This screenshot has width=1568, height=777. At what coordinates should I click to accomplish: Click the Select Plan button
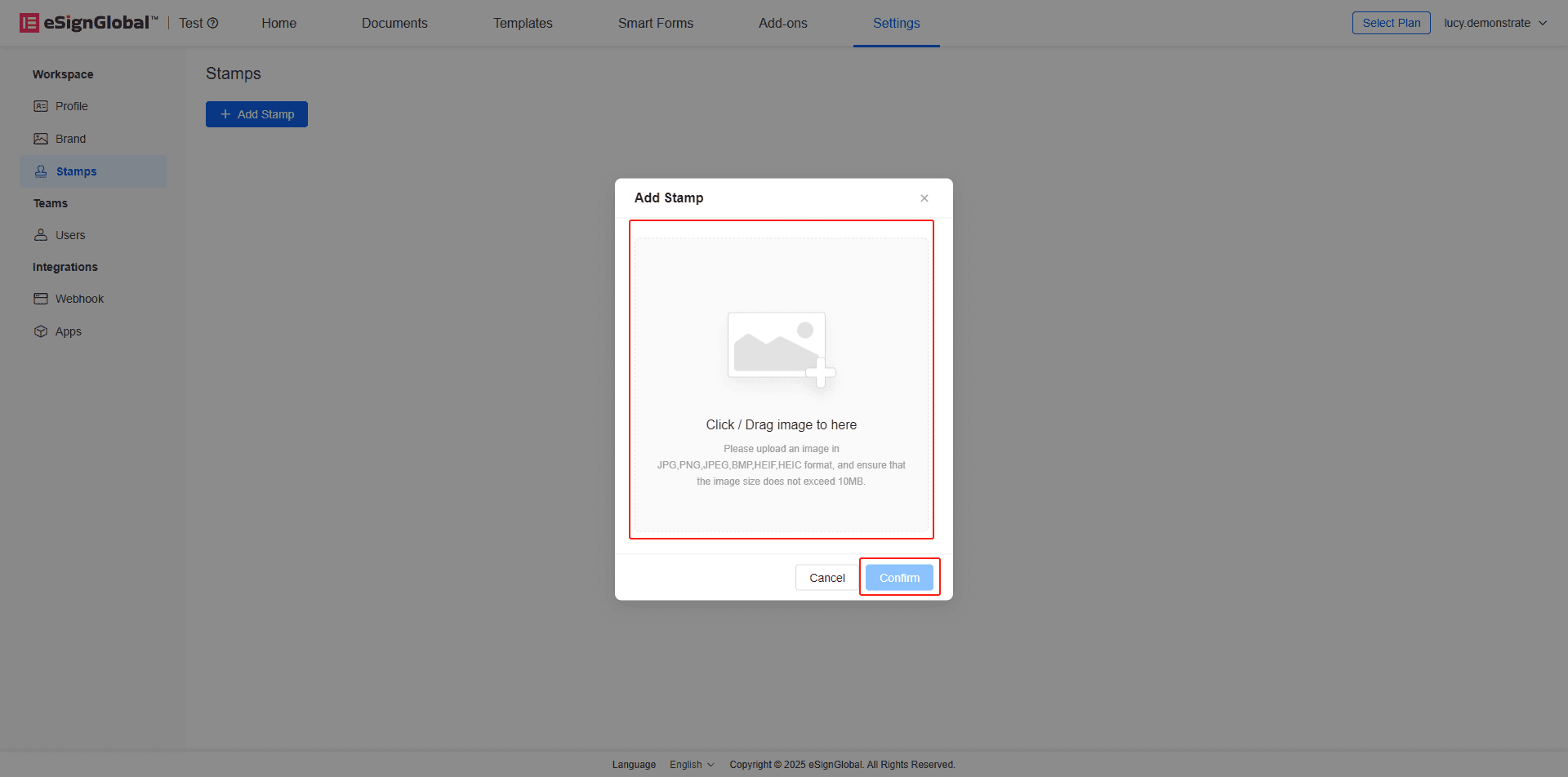tap(1391, 23)
